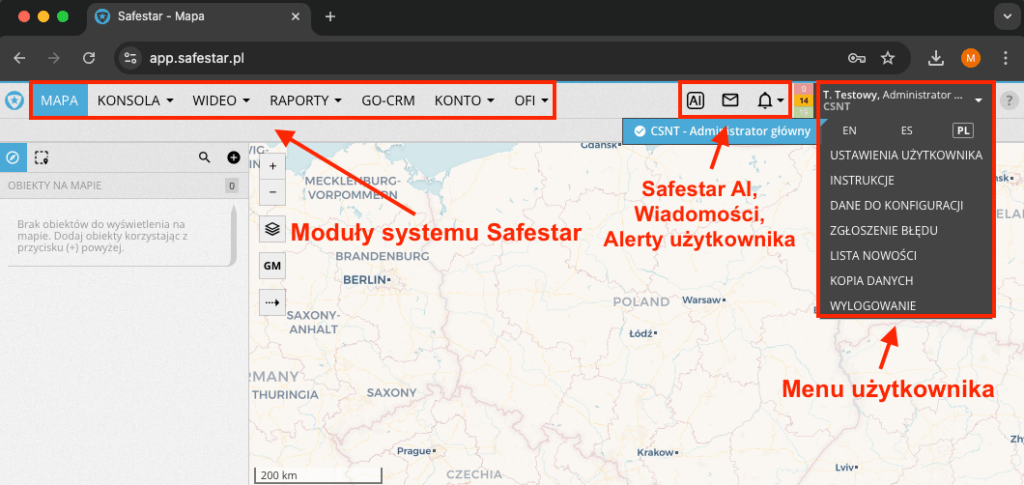Screen dimensions: 1024x485
Task: Click the red 0 alert counter
Action: [803, 89]
